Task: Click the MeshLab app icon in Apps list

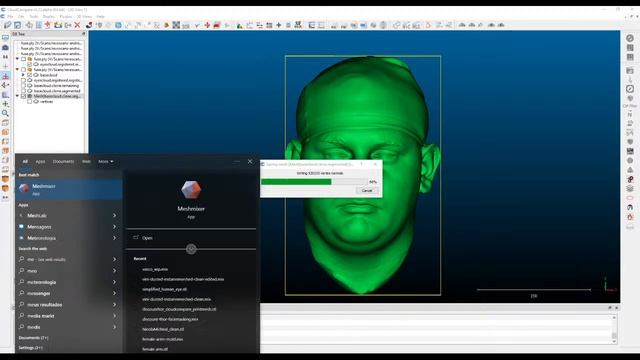Action: tap(21, 215)
